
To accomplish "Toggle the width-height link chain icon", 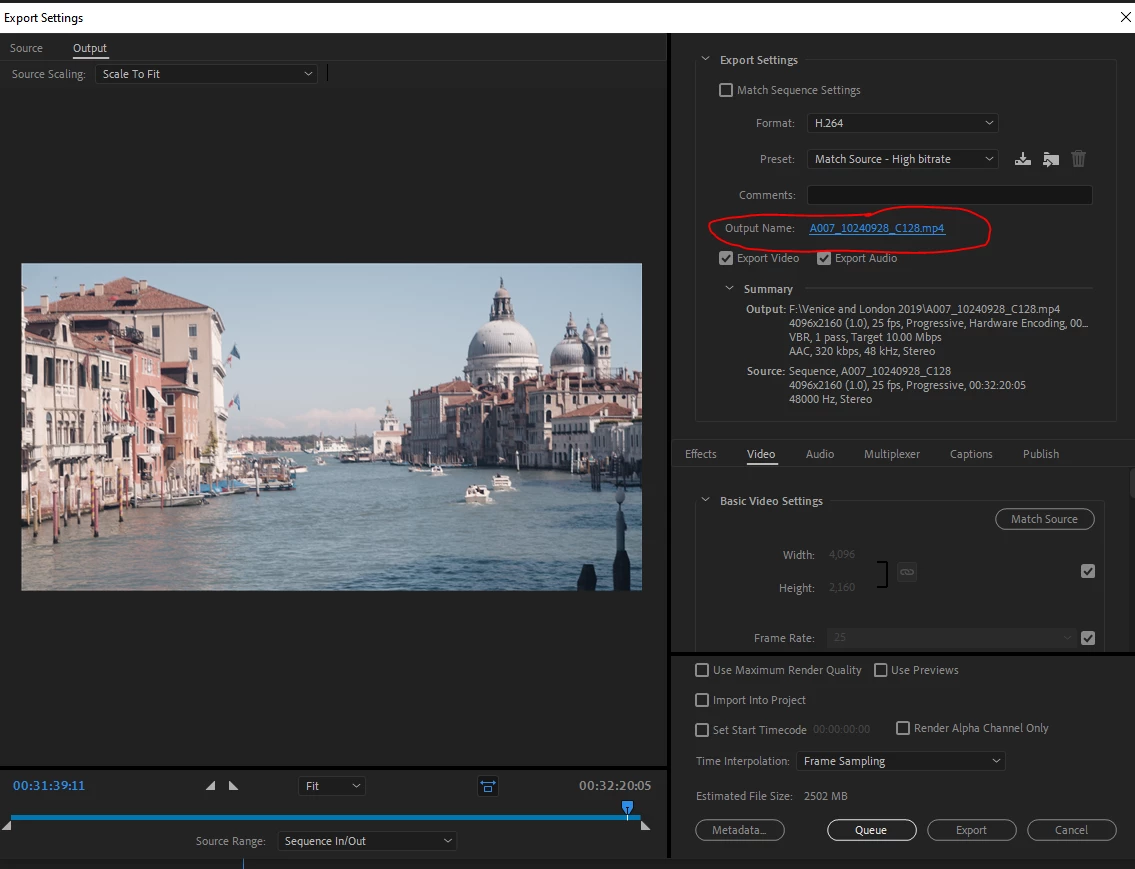I will [907, 572].
